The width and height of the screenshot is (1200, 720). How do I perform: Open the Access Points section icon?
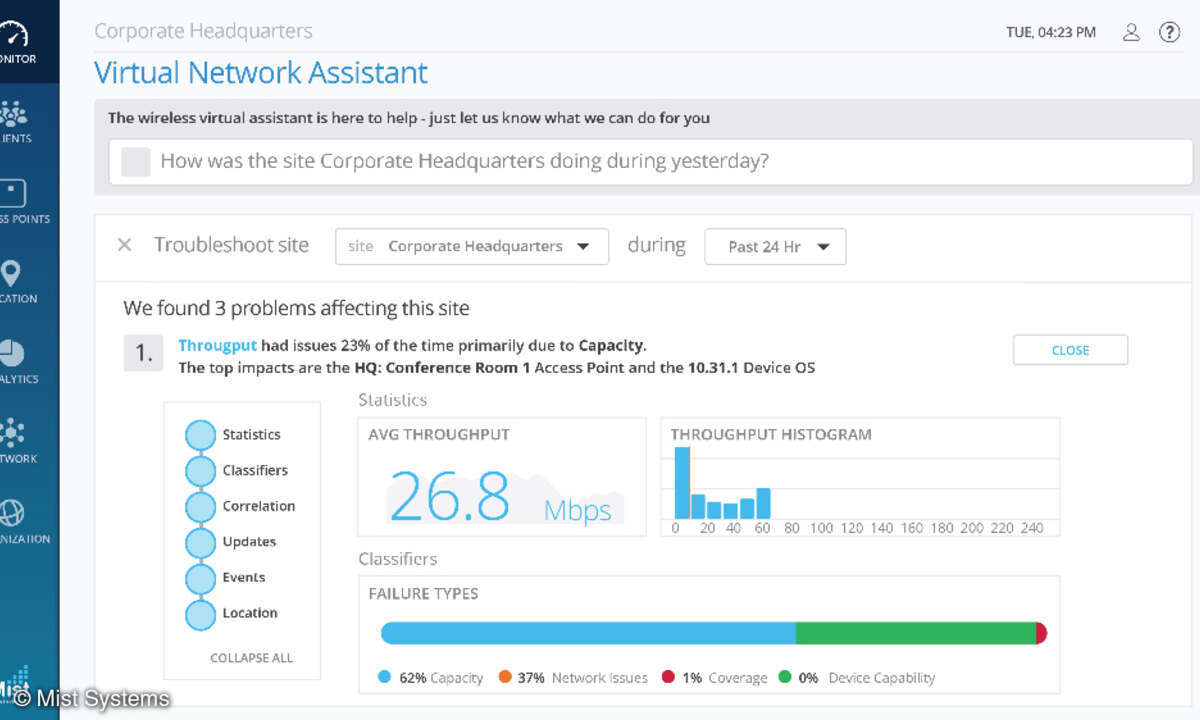(12, 193)
